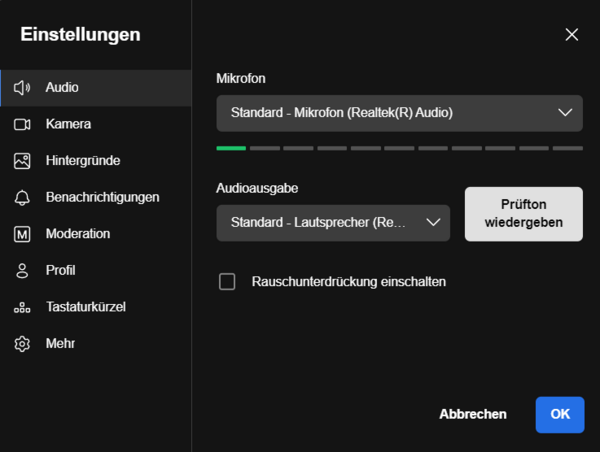Screen dimensions: 600x452
Task: Click the Profil person icon
Action: pos(22,271)
